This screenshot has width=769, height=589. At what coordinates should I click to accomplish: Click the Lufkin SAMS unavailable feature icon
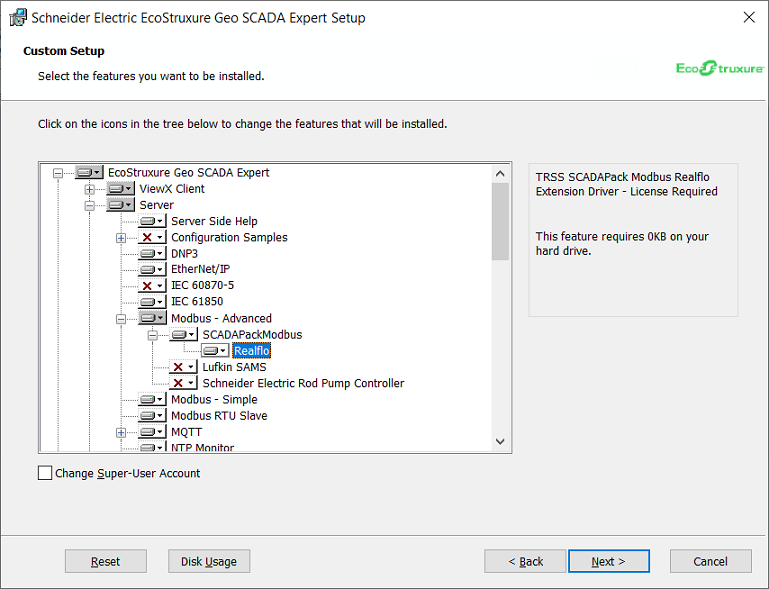click(182, 367)
